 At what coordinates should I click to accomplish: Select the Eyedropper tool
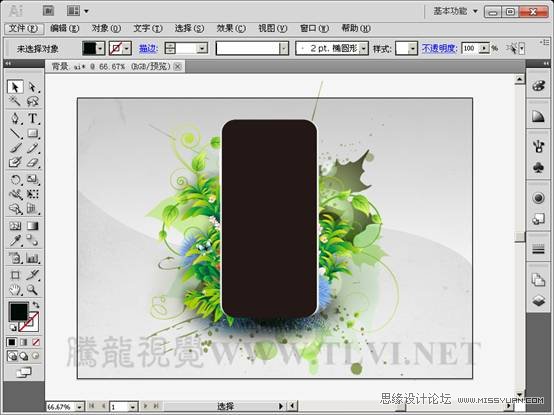coord(15,241)
